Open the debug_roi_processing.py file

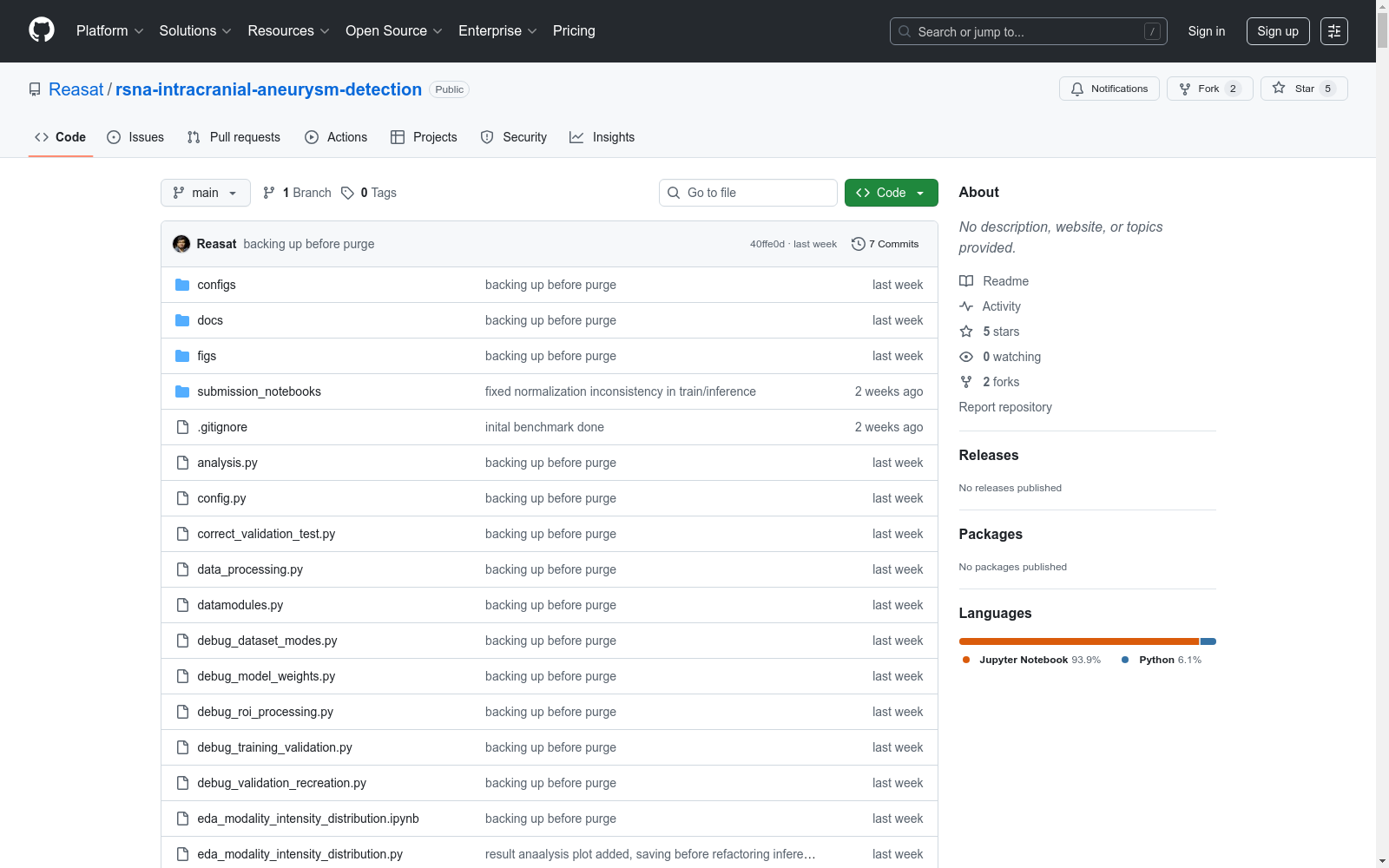pos(266,712)
